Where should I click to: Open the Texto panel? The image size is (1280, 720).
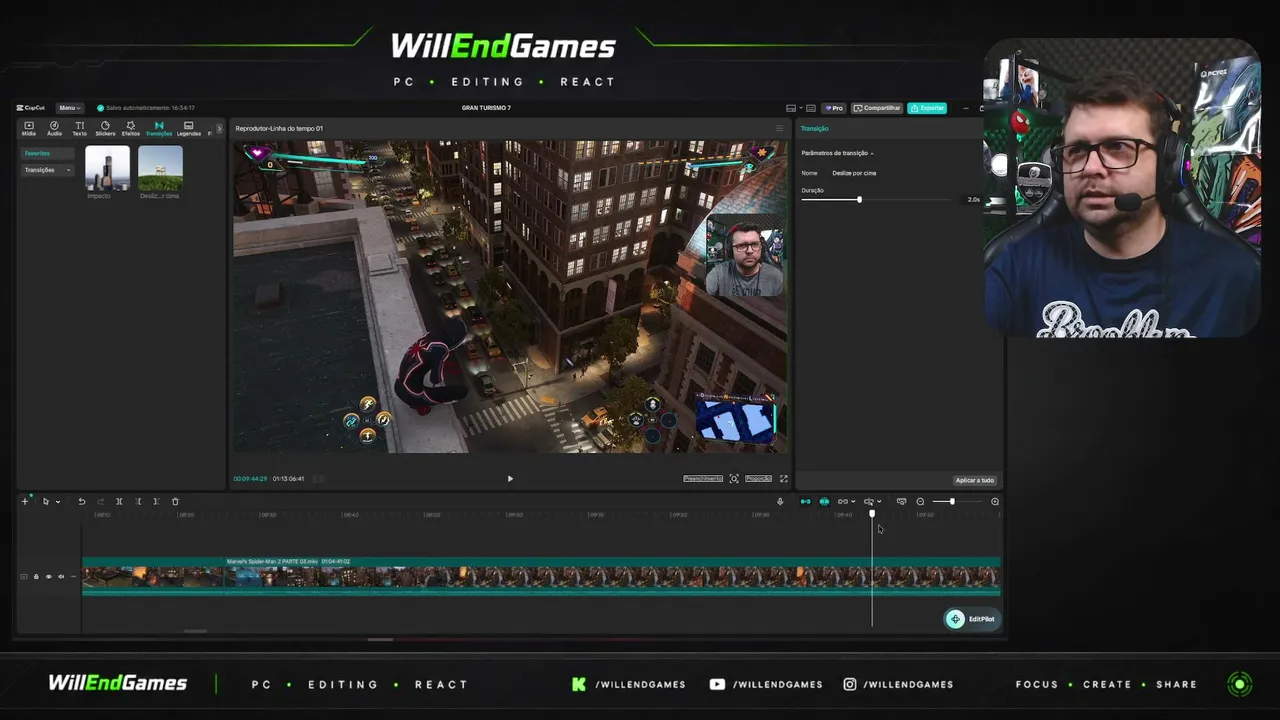tap(79, 128)
